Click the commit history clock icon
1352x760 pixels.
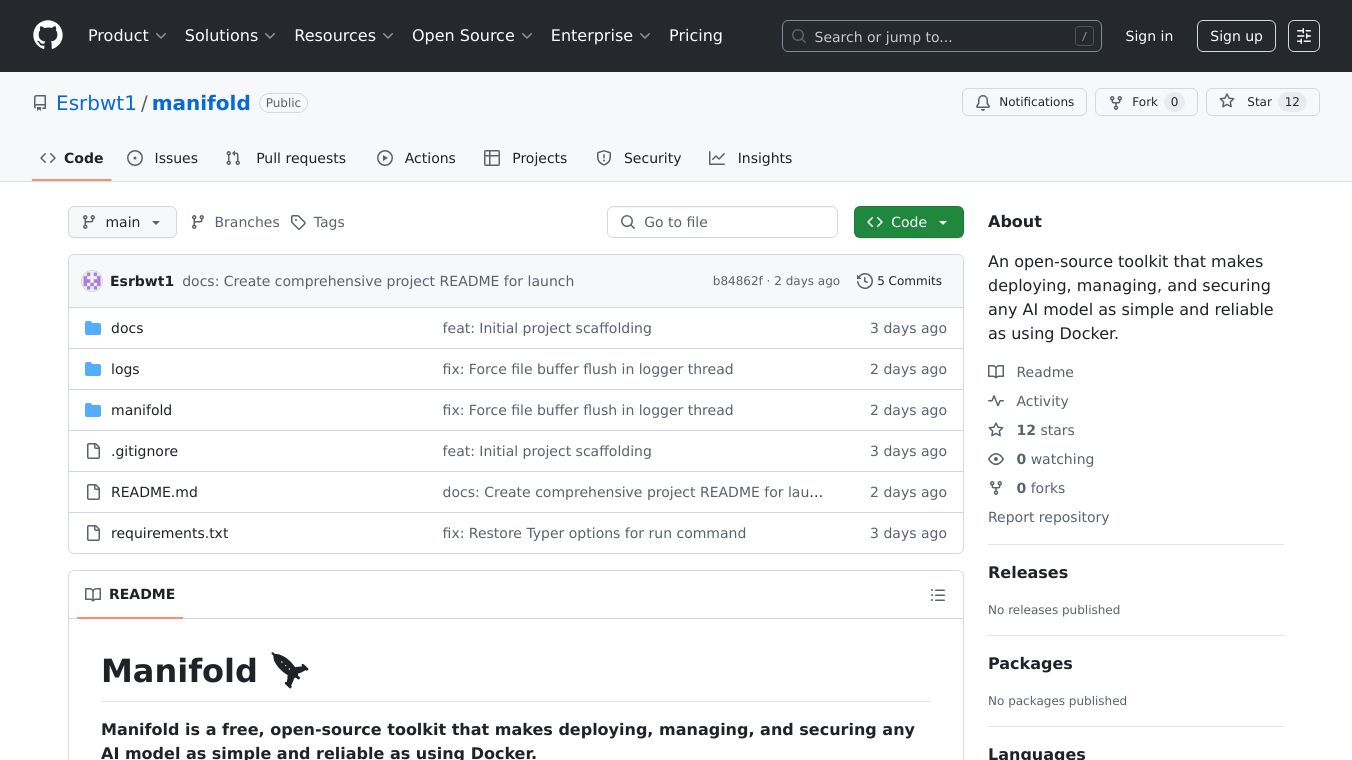pyautogui.click(x=865, y=281)
